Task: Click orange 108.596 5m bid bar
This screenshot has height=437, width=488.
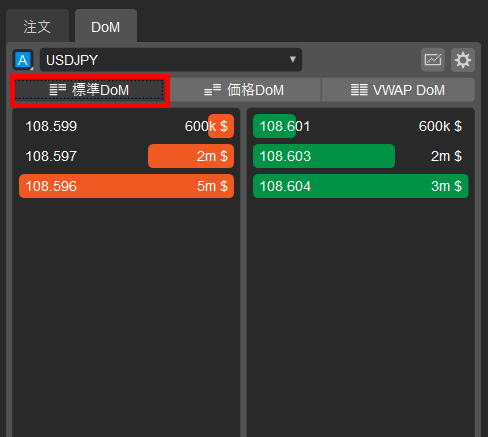Action: coord(127,186)
